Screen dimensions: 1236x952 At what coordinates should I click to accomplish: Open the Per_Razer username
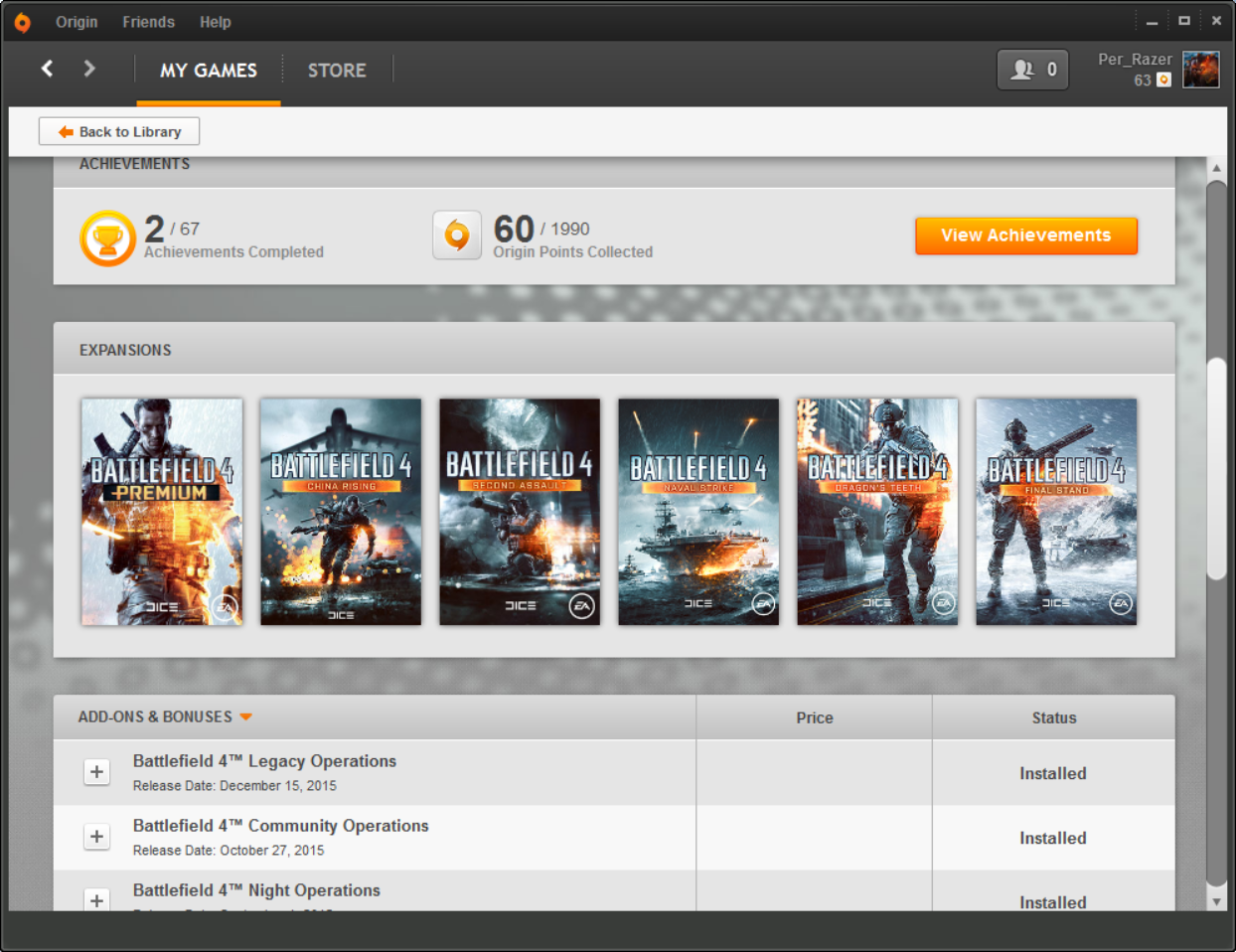(1135, 60)
